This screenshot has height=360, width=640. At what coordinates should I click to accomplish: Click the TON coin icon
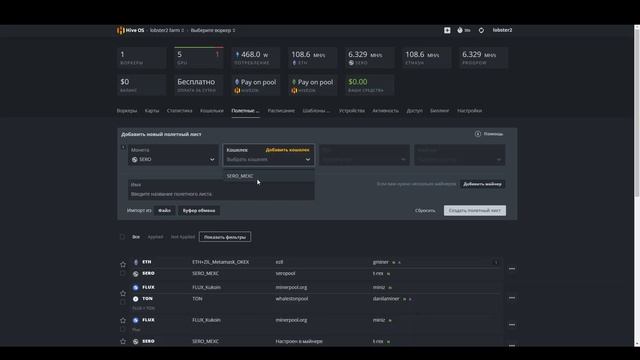[136, 299]
